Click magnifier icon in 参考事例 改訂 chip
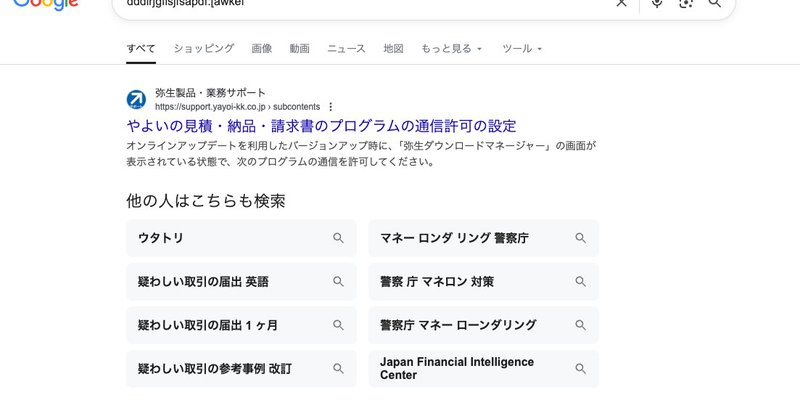800x419 pixels. (338, 368)
